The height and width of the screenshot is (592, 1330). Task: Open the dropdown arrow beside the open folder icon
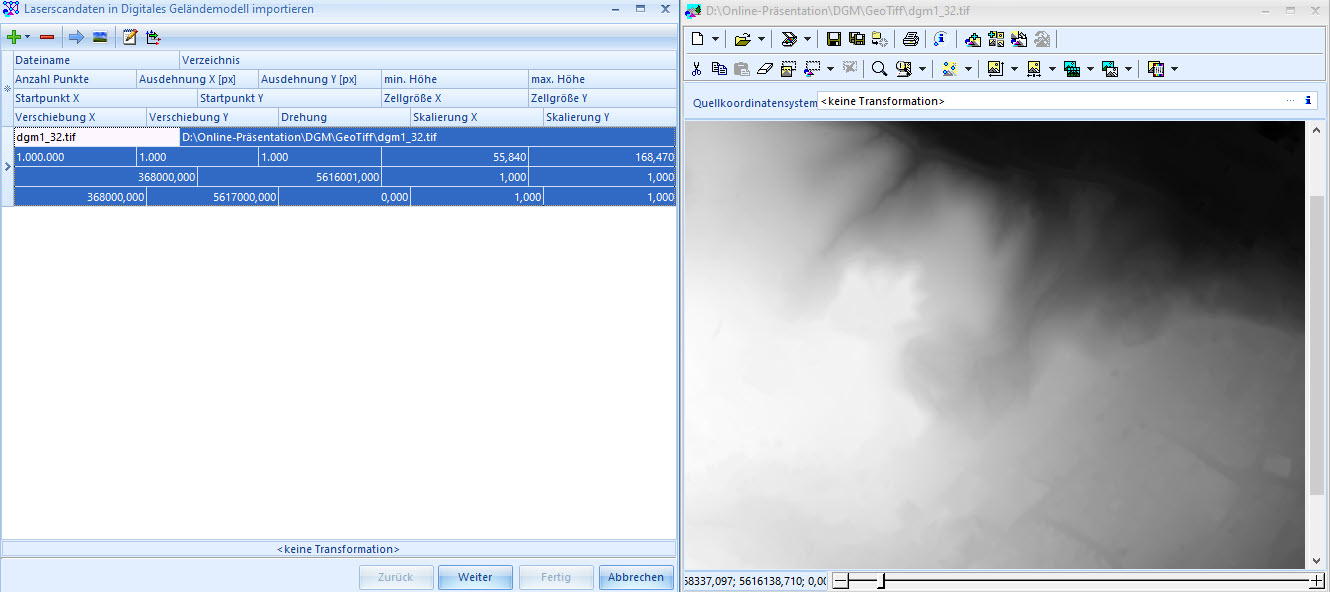coord(761,39)
